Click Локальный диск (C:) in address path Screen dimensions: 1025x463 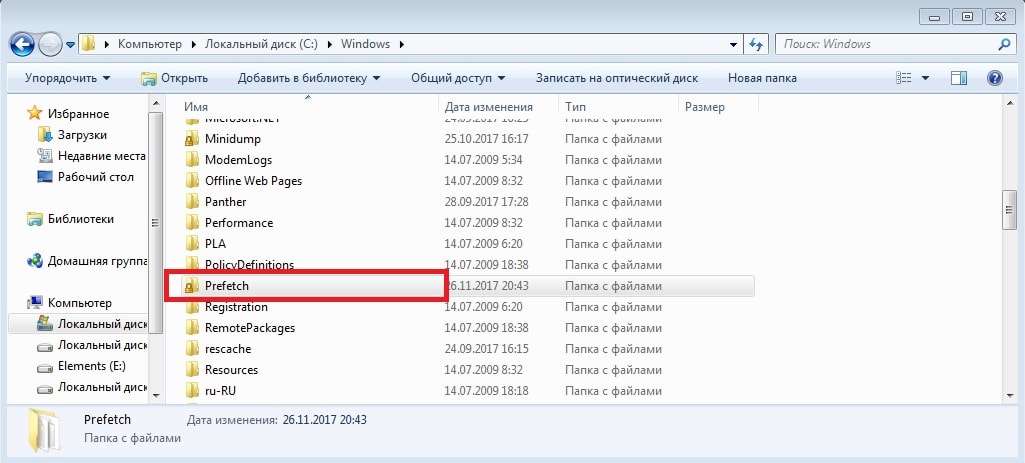[x=261, y=44]
